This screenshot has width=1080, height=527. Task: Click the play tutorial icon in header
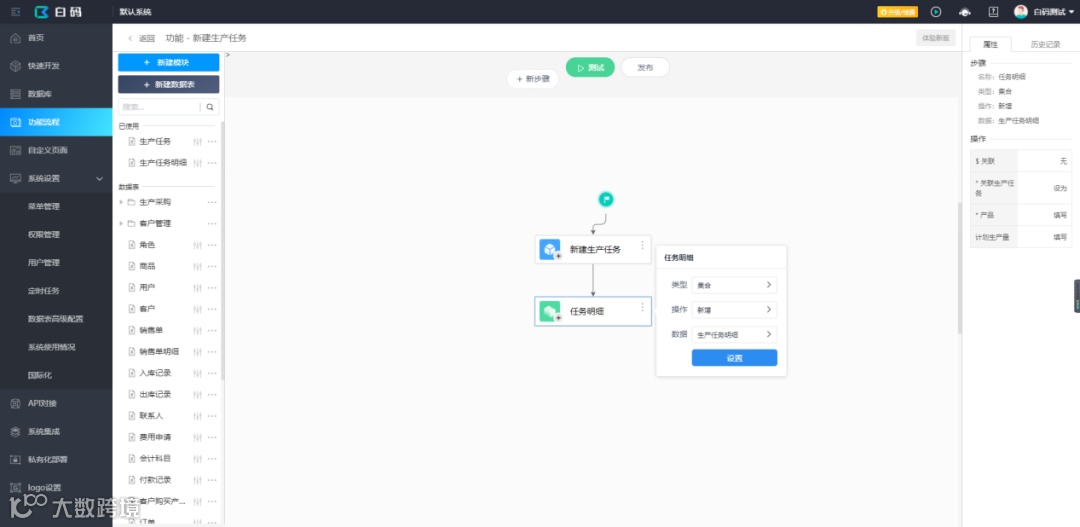[x=936, y=12]
